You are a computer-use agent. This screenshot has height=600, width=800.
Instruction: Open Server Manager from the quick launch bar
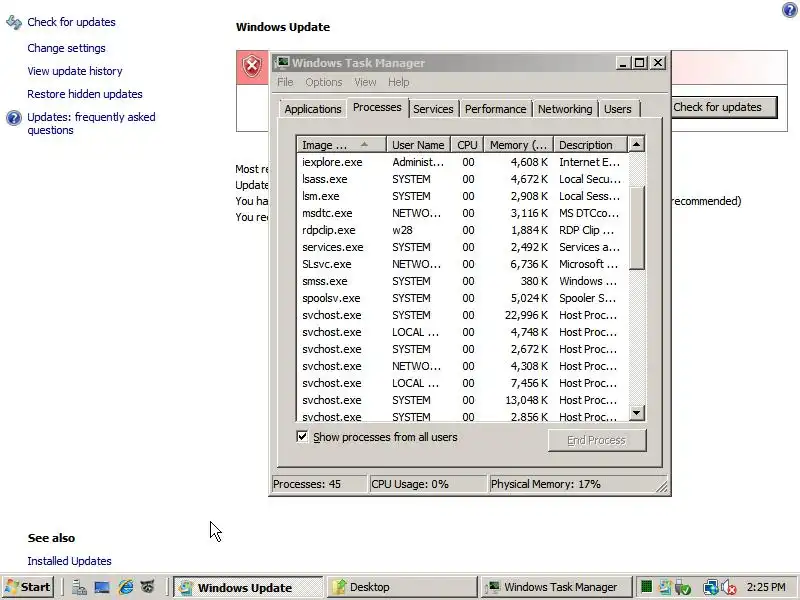(x=79, y=587)
